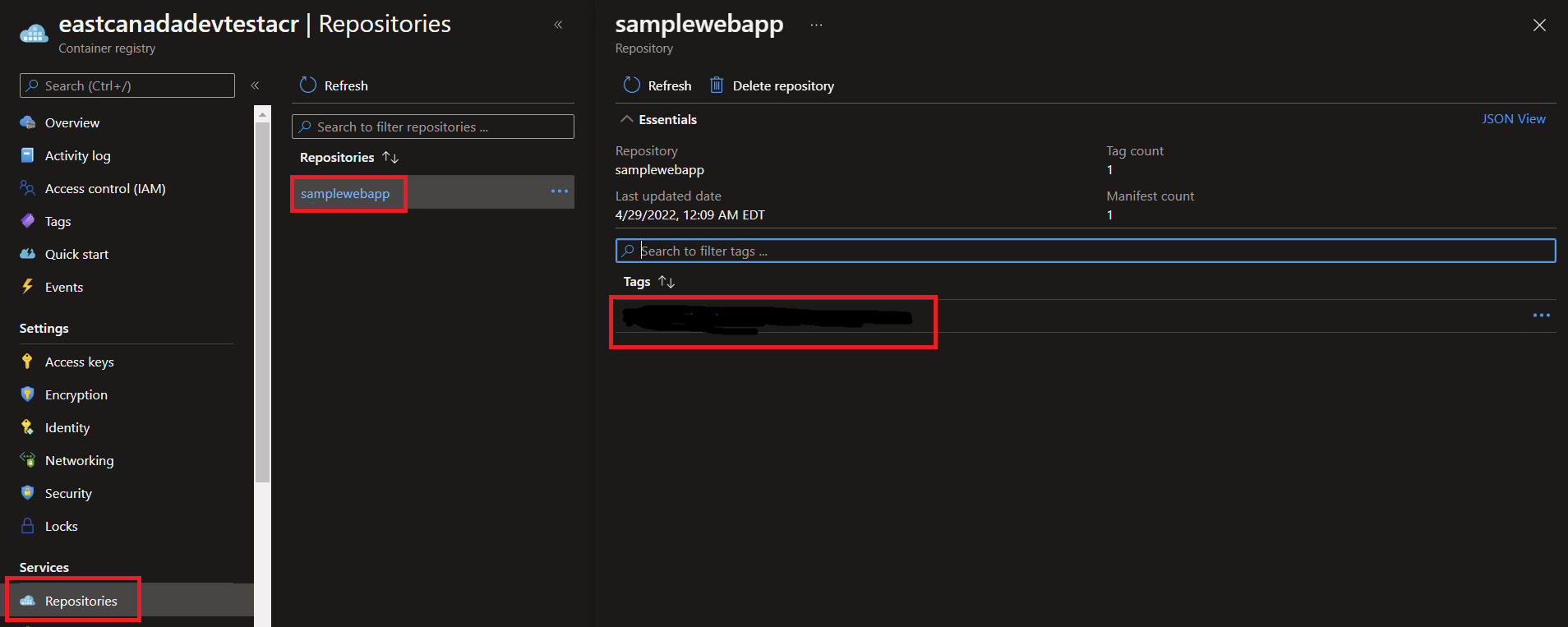The image size is (1568, 627).
Task: Click the Search to filter repositories field
Action: pyautogui.click(x=433, y=127)
